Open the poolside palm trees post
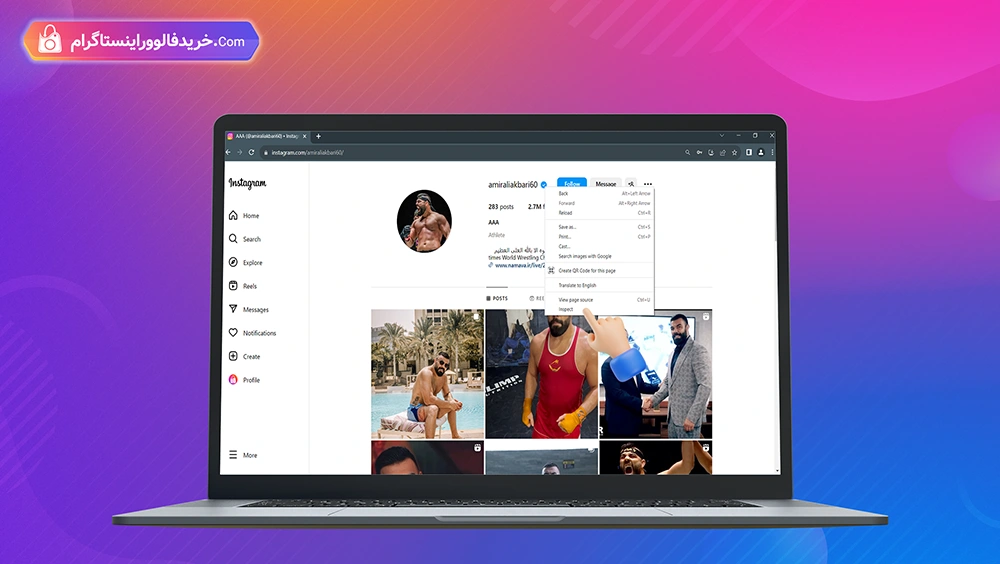1000x564 pixels. pos(427,374)
